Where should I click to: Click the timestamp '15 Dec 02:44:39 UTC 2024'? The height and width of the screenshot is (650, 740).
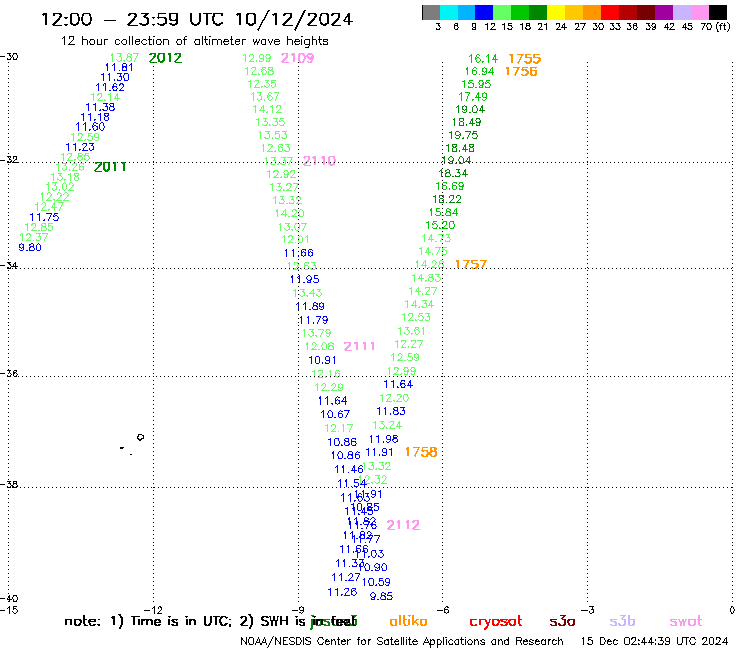(x=654, y=641)
